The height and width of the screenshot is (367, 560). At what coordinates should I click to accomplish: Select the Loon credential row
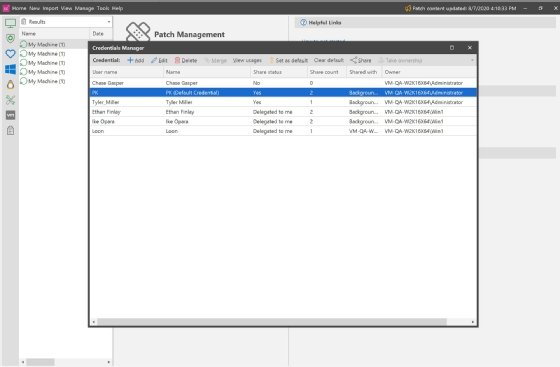283,131
